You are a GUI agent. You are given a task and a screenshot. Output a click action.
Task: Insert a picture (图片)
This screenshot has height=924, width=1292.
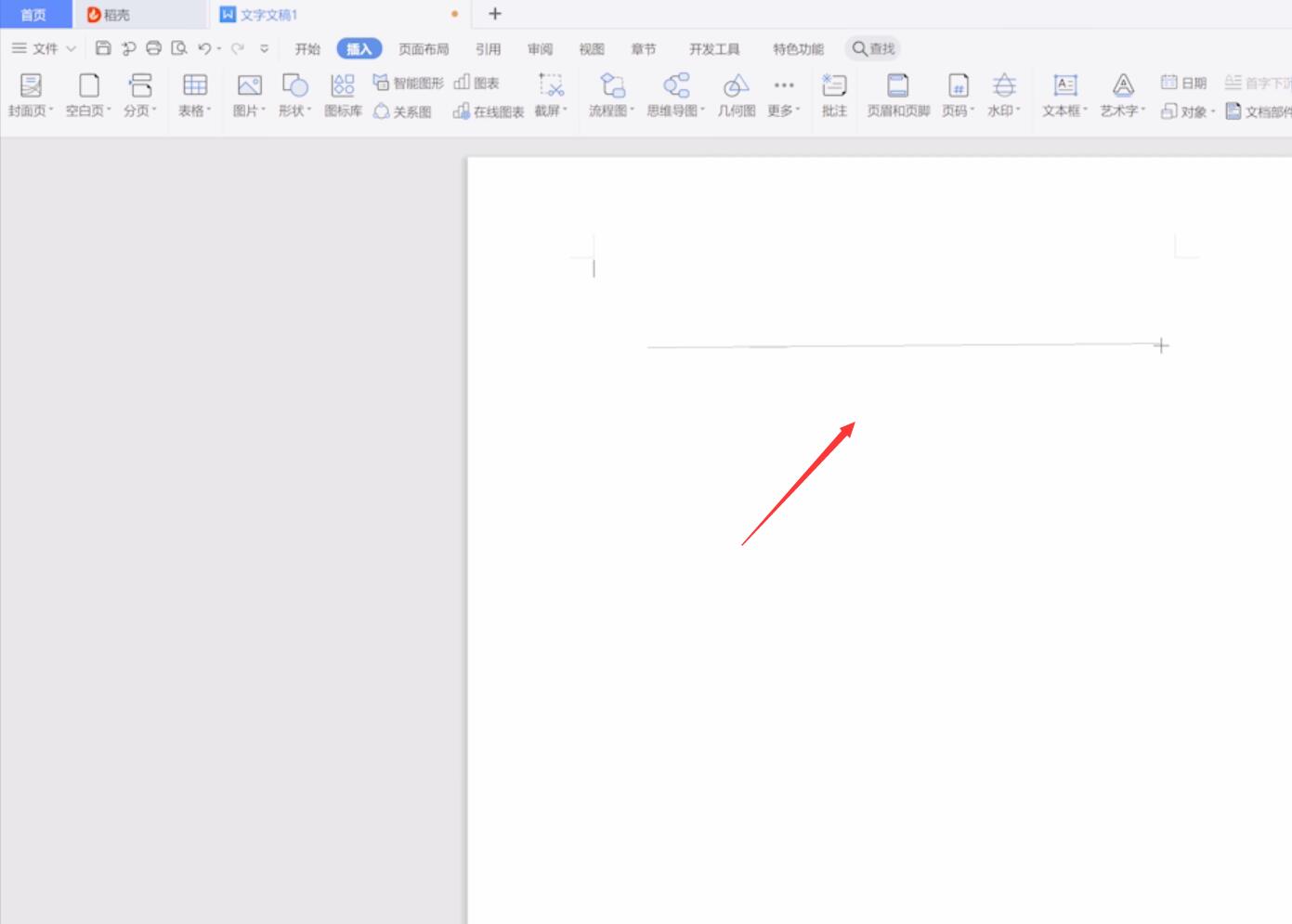[x=249, y=96]
